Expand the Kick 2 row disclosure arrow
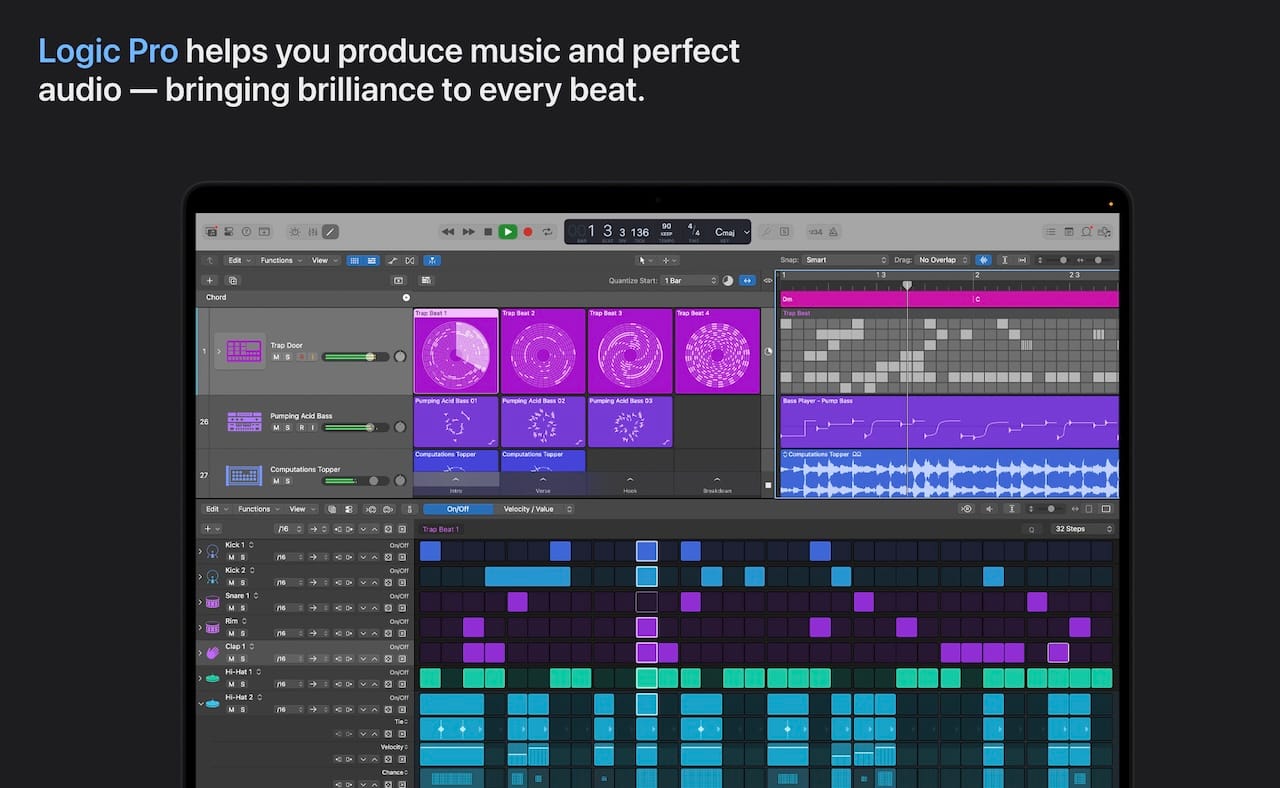Screen dimensions: 1280x788 pos(200,577)
